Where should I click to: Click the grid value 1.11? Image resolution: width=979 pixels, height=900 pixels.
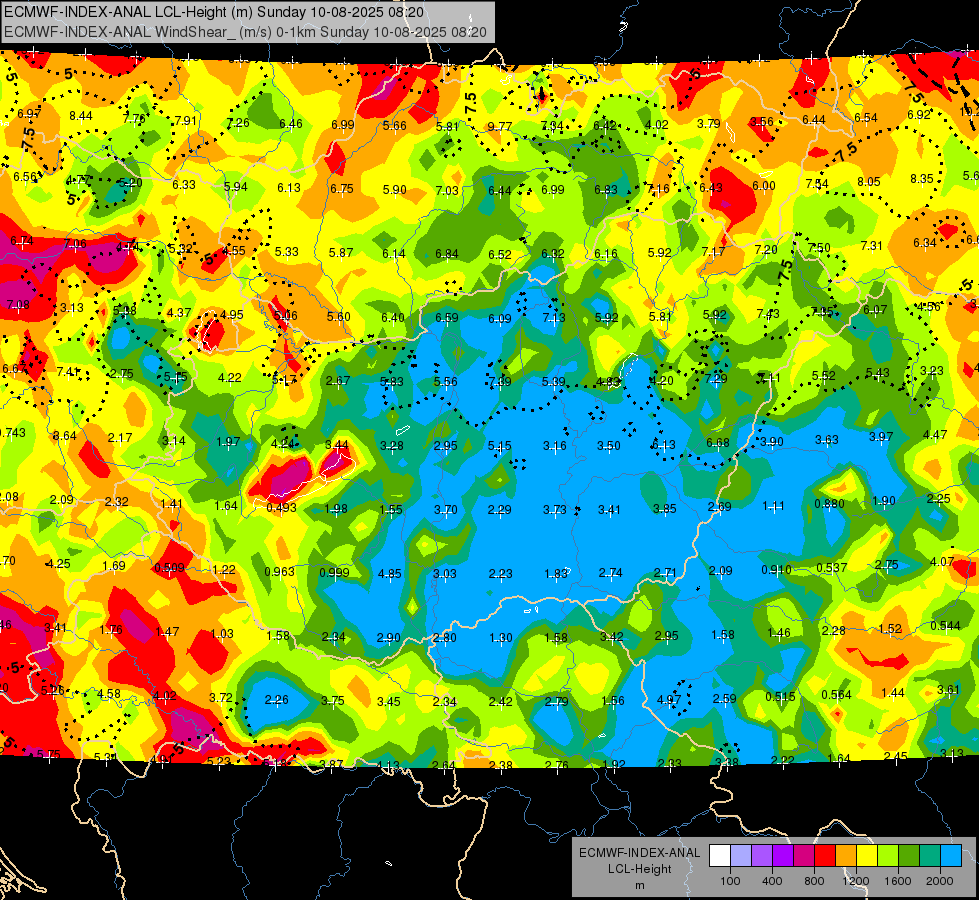pyautogui.click(x=773, y=505)
